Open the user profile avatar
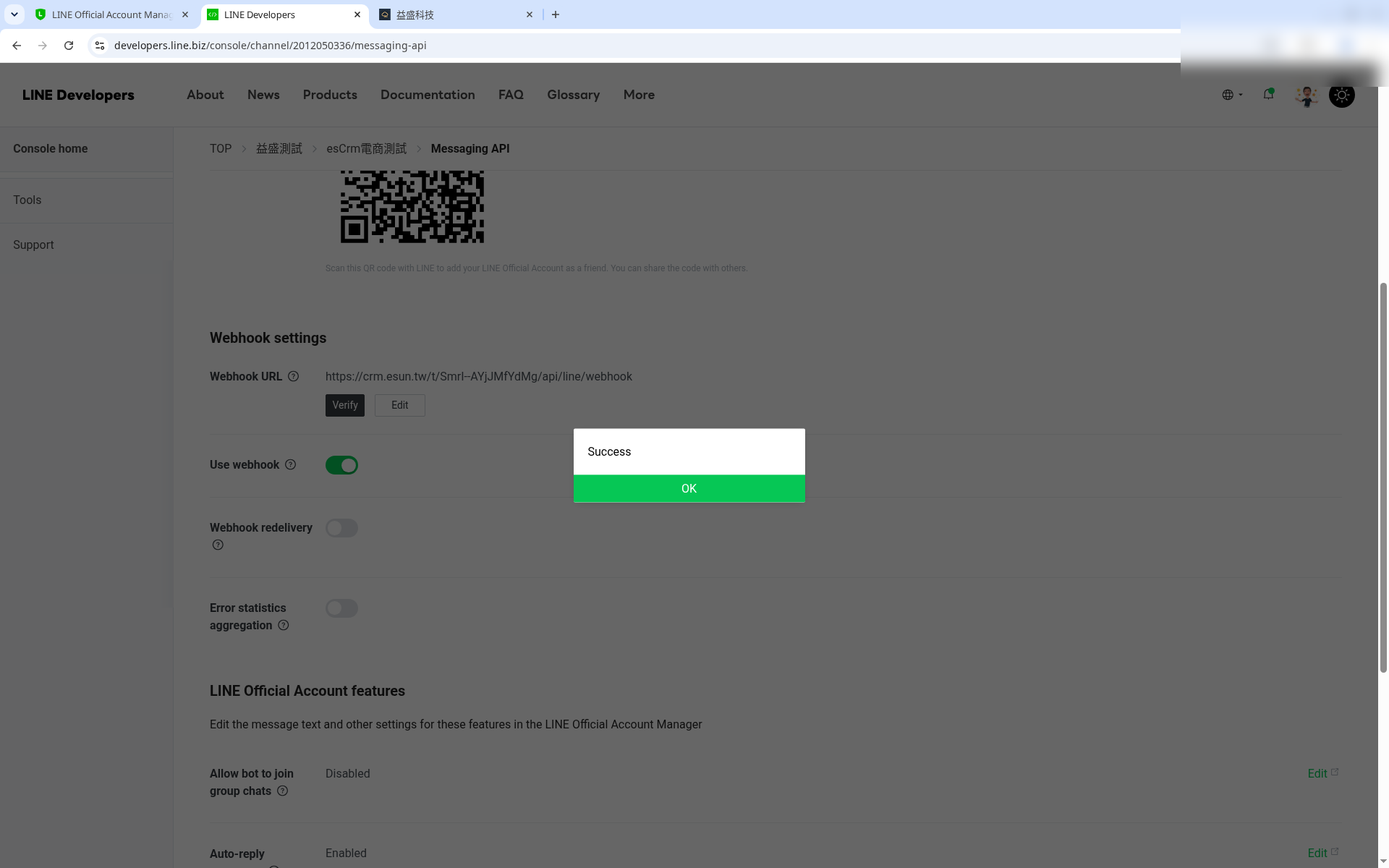This screenshot has width=1389, height=868. coord(1307,95)
